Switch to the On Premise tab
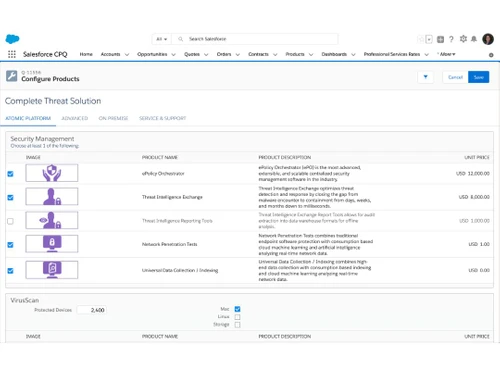The width and height of the screenshot is (500, 375). coord(113,118)
